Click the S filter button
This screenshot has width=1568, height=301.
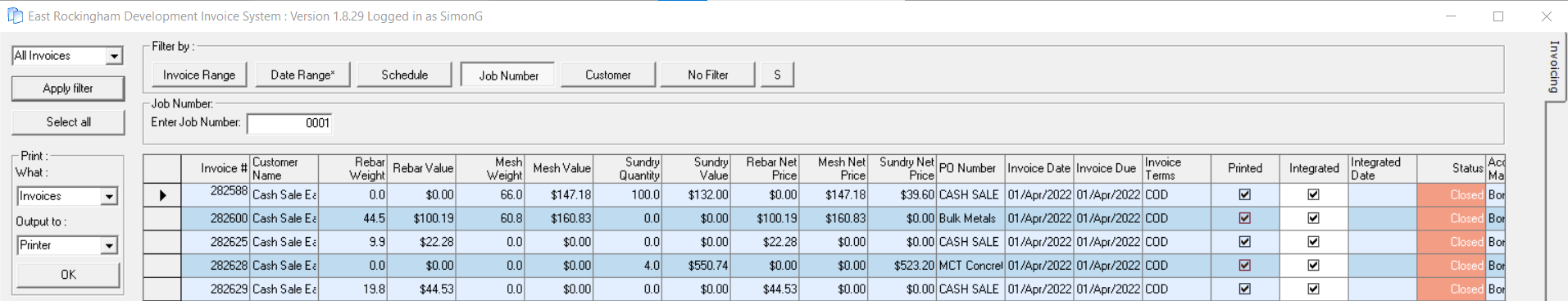(x=777, y=75)
